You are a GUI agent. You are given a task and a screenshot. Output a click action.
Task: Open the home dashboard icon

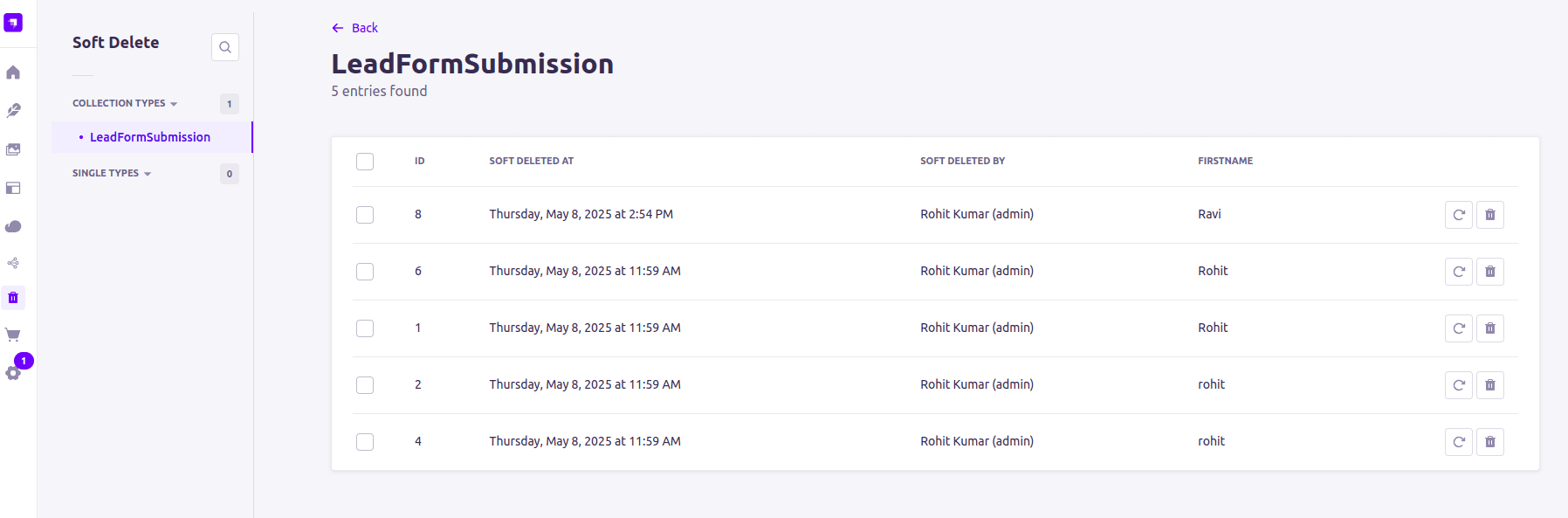coord(13,73)
